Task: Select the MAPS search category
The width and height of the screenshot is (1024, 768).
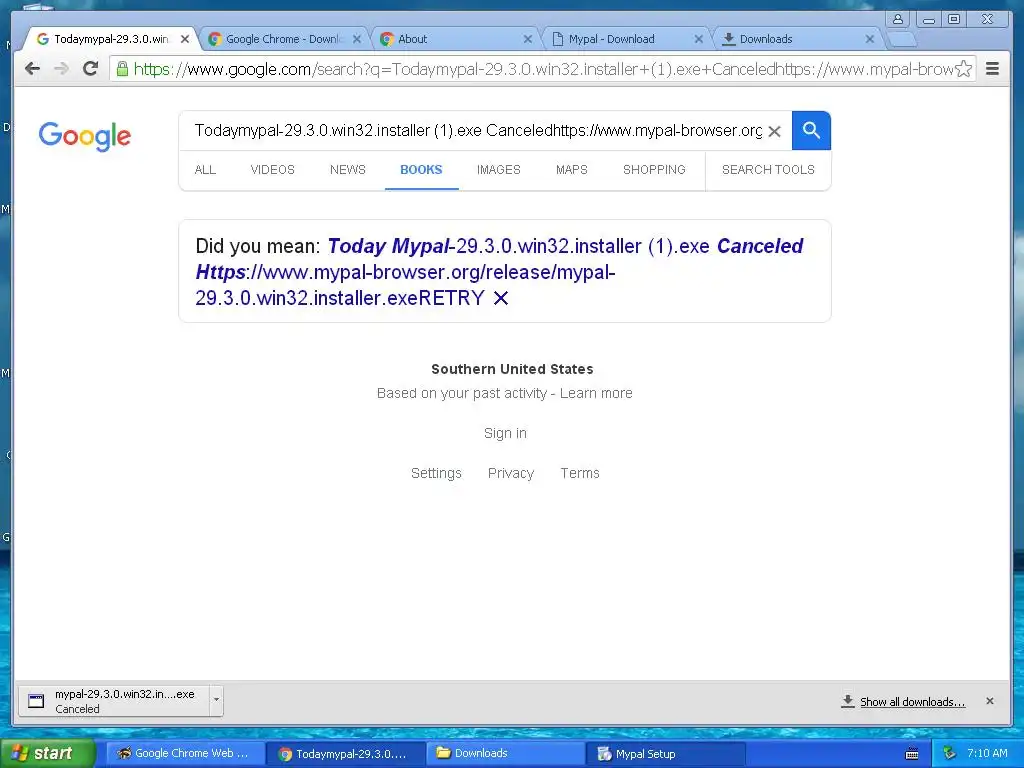Action: [x=572, y=170]
